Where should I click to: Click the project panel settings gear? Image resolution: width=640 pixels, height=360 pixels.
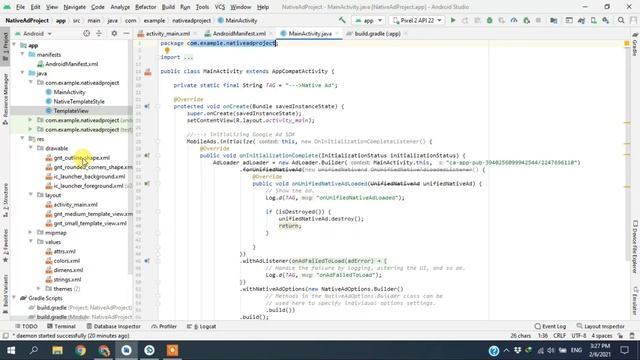(114, 33)
